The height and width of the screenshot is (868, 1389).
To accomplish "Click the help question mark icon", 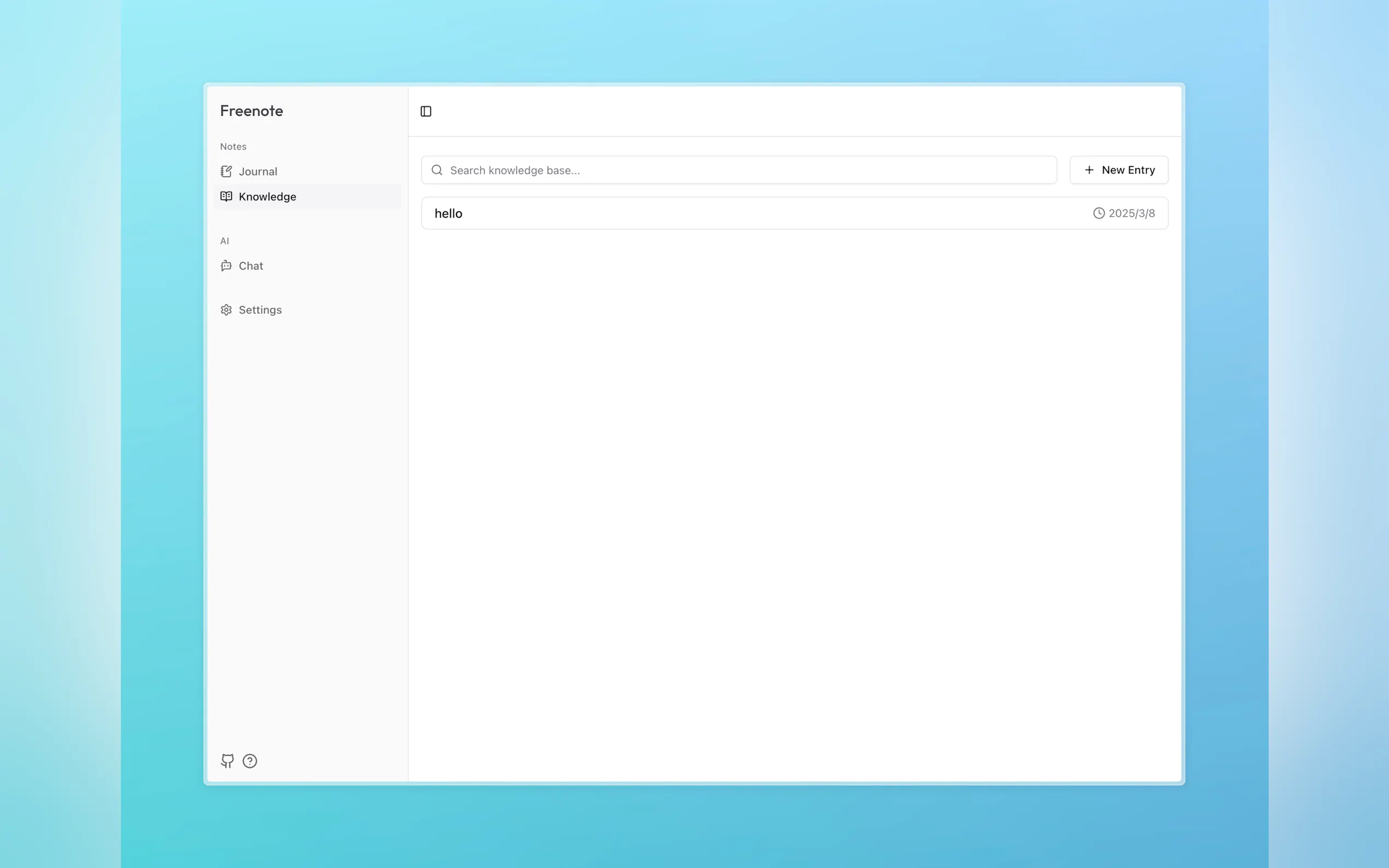I will (250, 761).
